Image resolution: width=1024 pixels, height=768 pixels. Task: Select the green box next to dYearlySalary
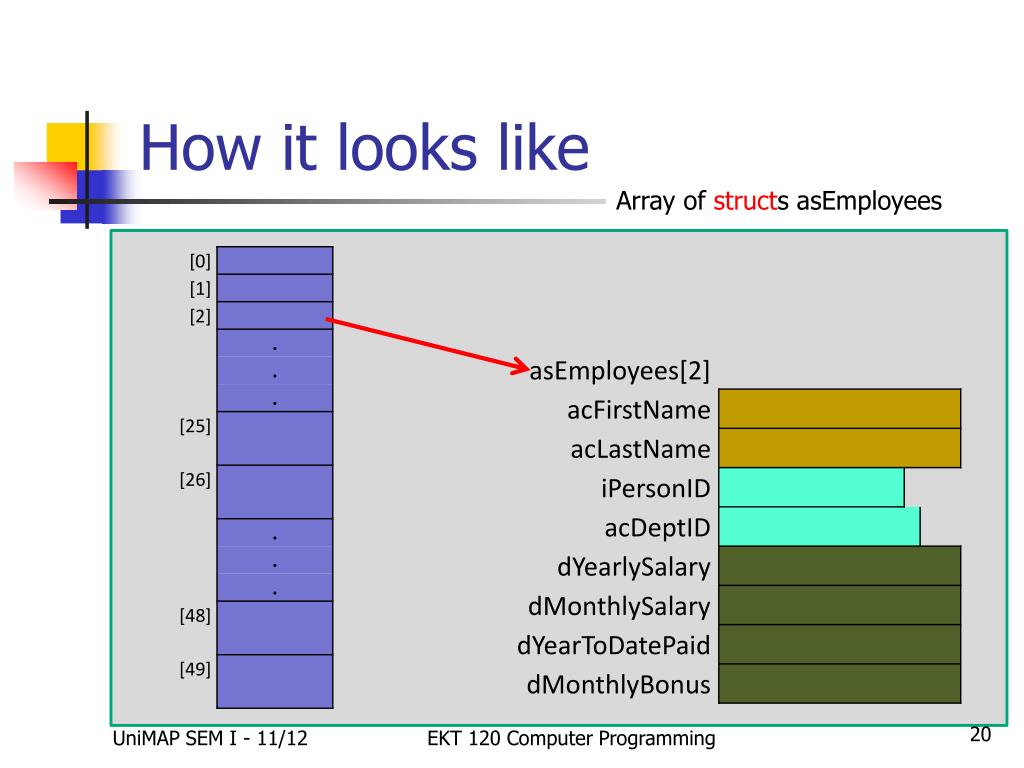840,566
